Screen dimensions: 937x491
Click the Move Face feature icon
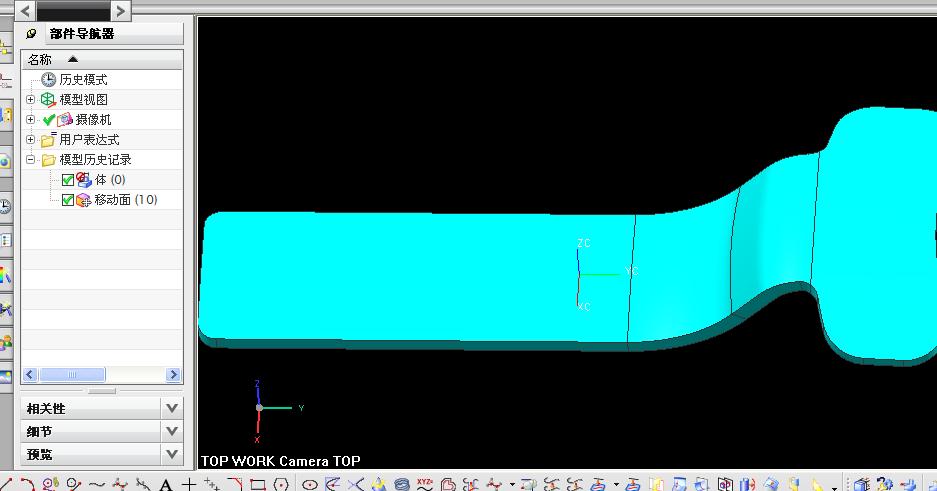[84, 200]
